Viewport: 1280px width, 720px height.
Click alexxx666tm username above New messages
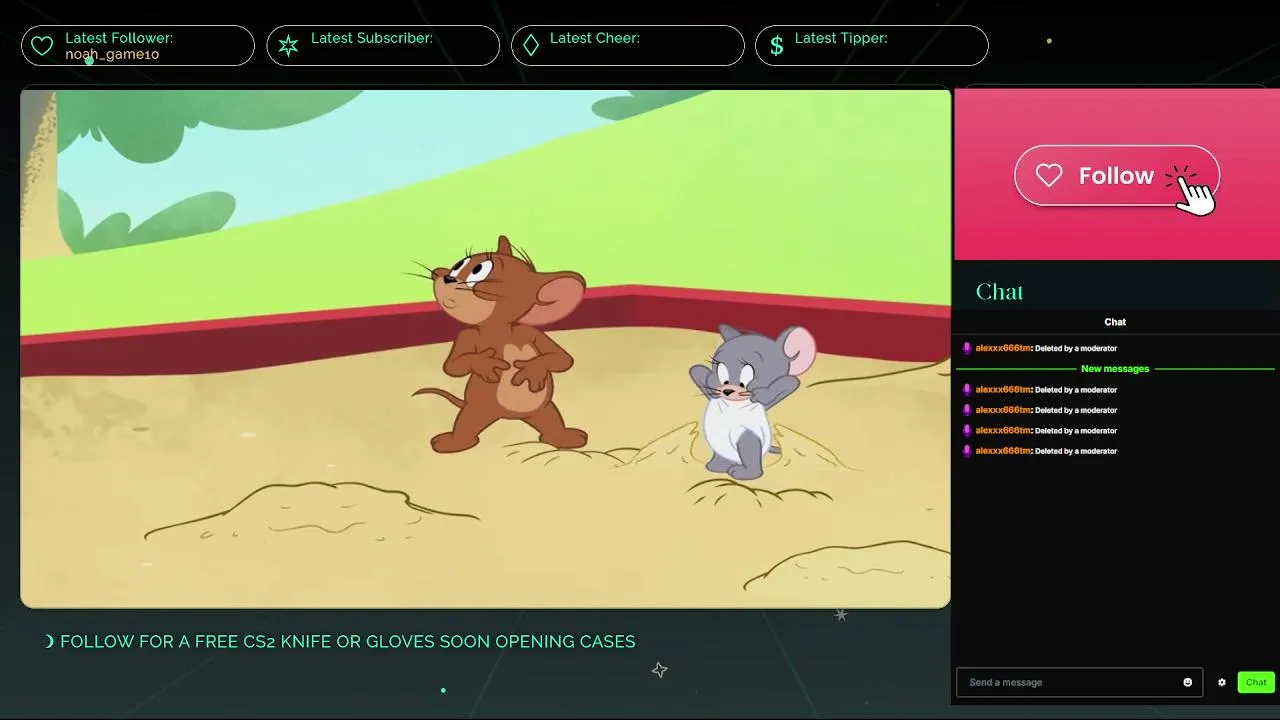pyautogui.click(x=1003, y=348)
